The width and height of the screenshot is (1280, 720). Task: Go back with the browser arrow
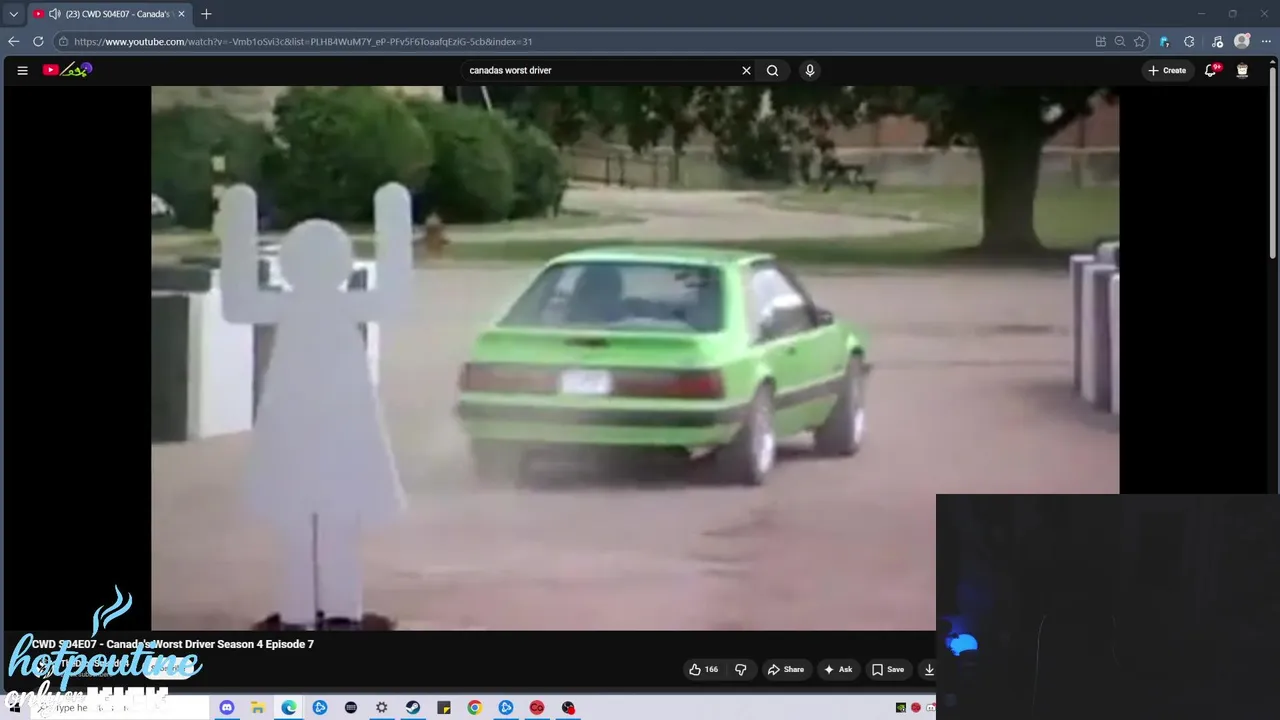(x=13, y=41)
